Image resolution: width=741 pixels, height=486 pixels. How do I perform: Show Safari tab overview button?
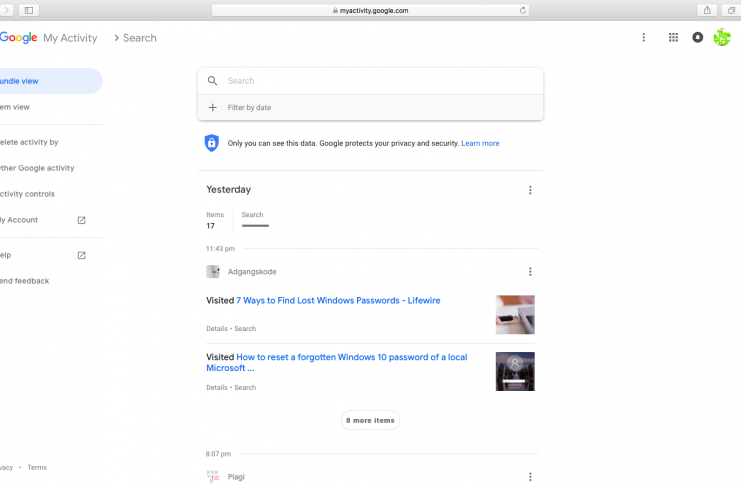(731, 10)
